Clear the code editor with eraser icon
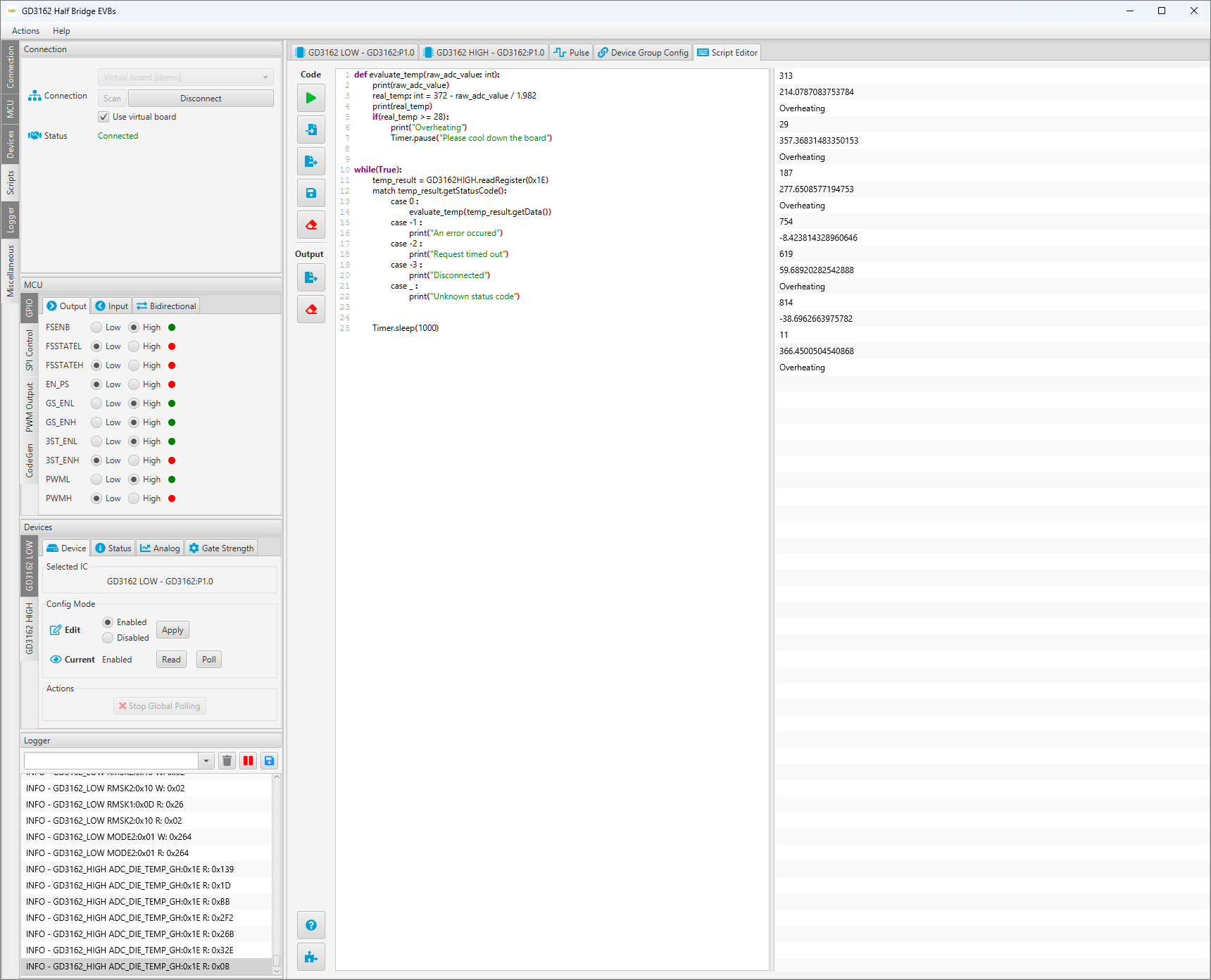The image size is (1211, 980). pos(310,225)
